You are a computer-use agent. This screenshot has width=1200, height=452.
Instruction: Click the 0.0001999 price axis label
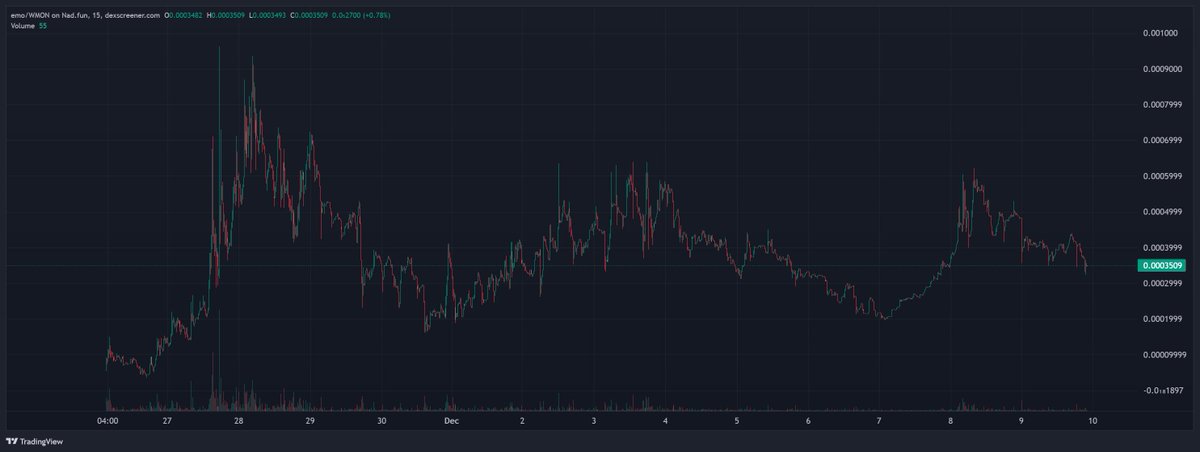pos(1163,318)
